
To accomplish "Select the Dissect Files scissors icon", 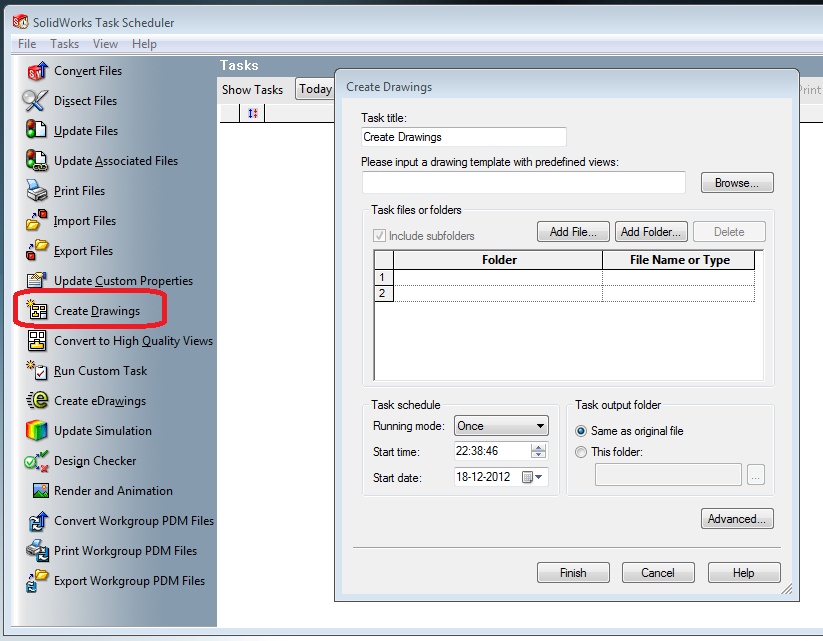I will point(35,100).
